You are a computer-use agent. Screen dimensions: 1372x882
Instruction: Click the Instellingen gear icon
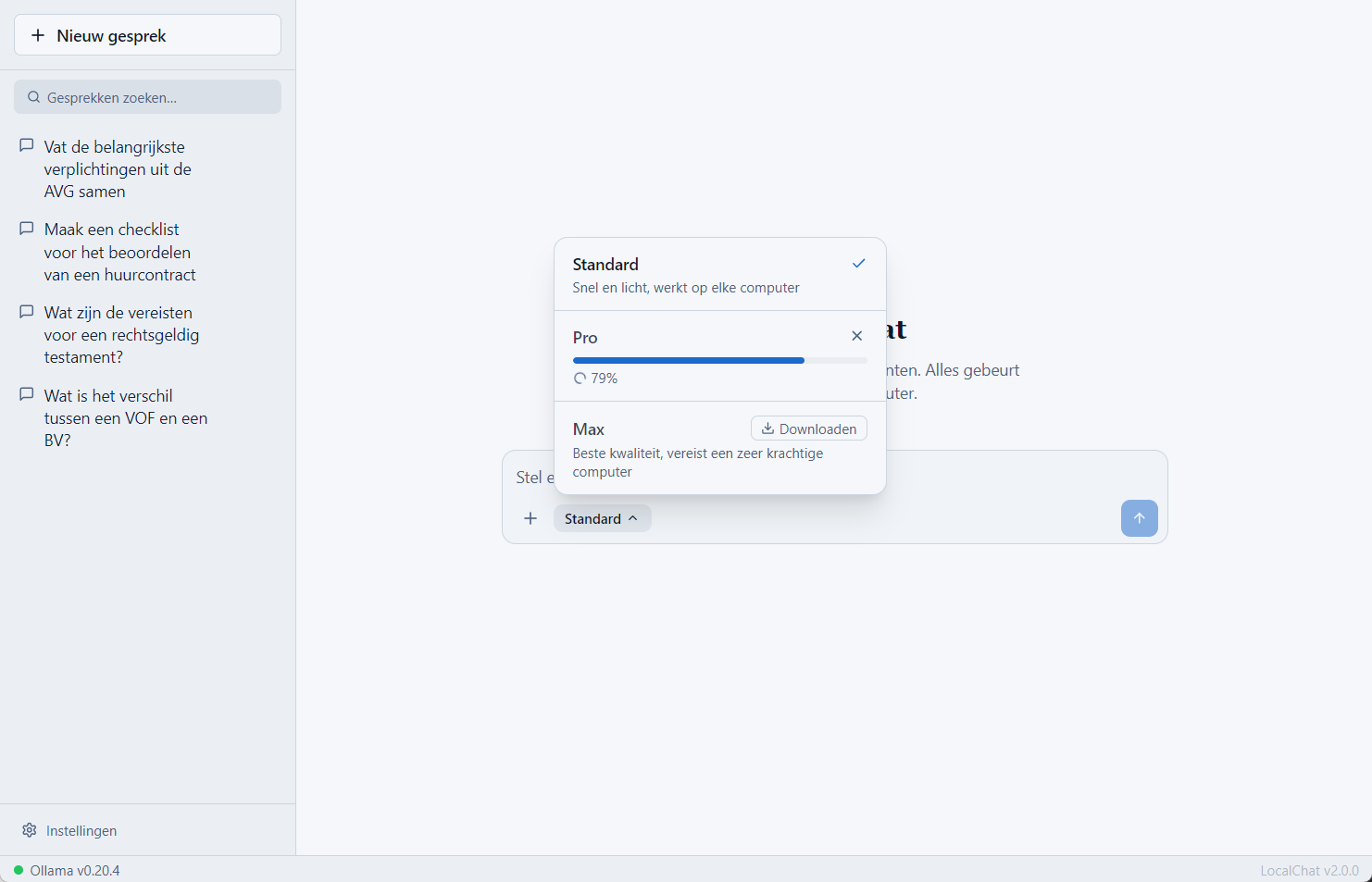click(30, 830)
